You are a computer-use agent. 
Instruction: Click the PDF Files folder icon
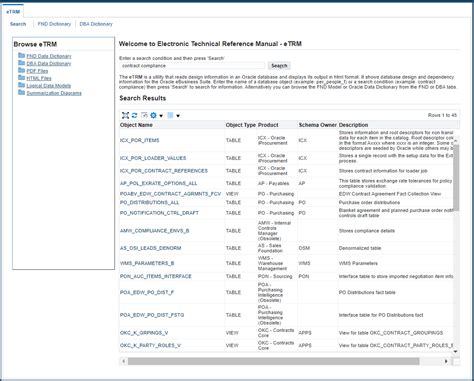pyautogui.click(x=21, y=70)
